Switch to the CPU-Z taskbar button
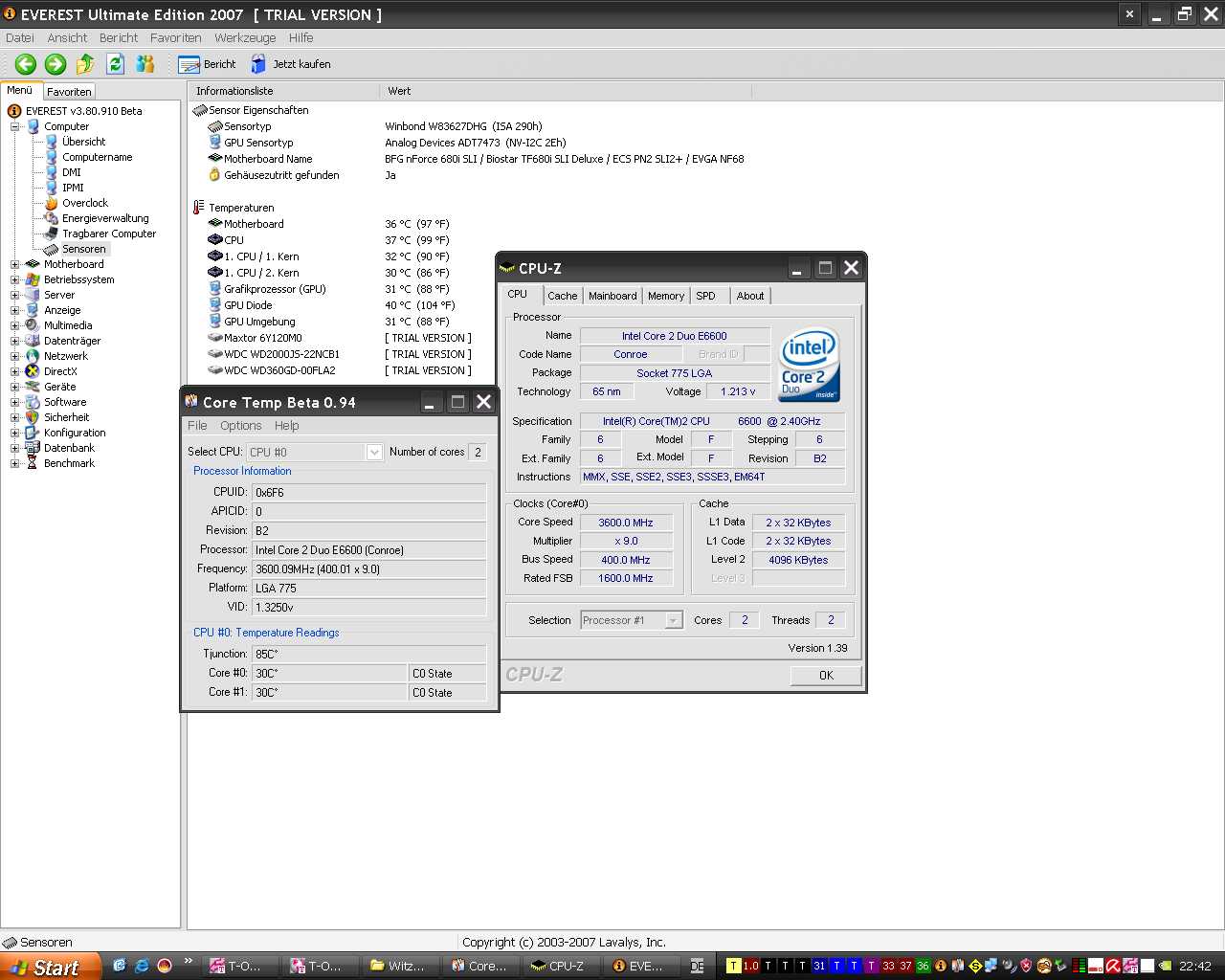Viewport: 1225px width, 980px height. pos(560,967)
